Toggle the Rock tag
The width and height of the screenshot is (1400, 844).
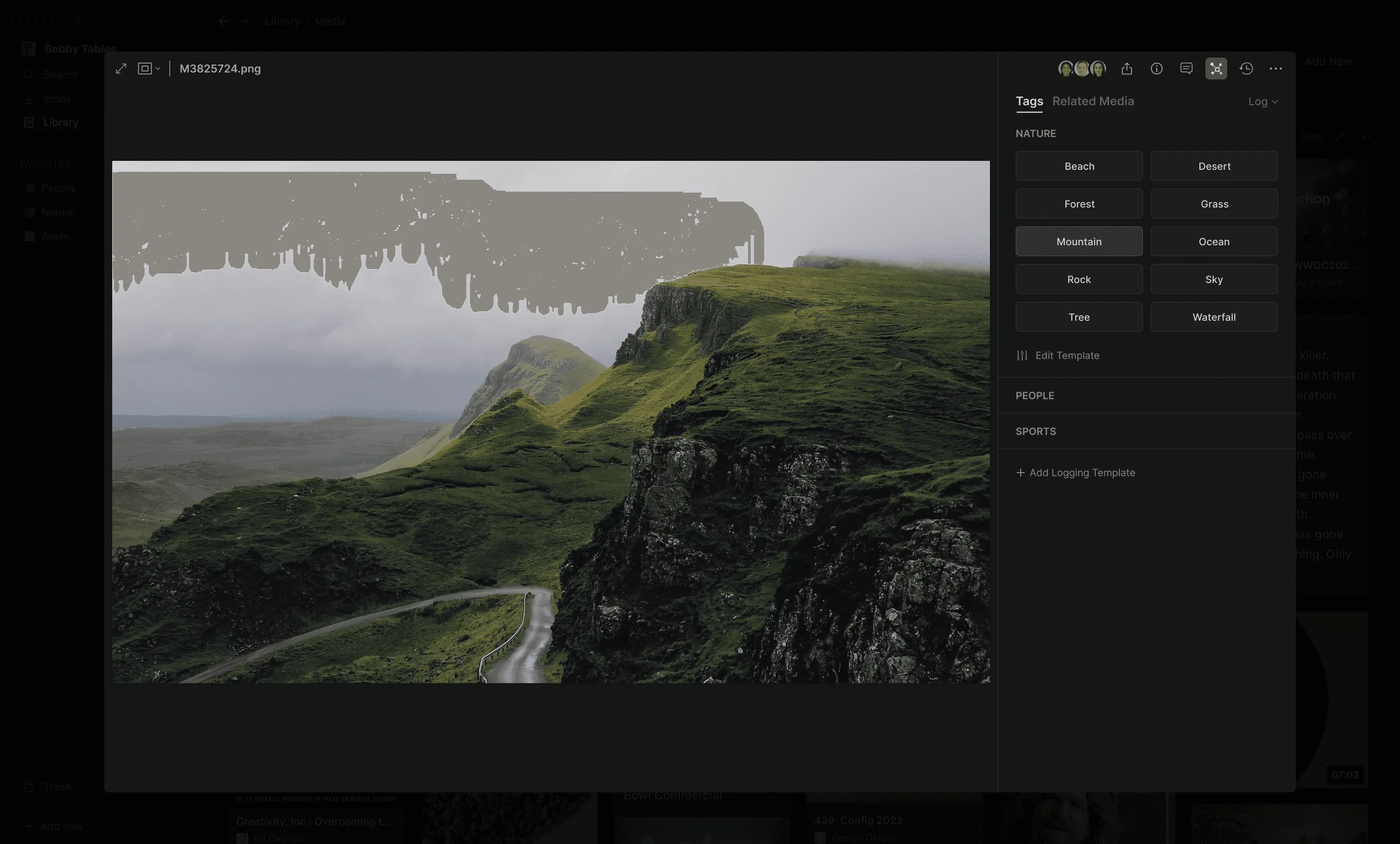1079,279
